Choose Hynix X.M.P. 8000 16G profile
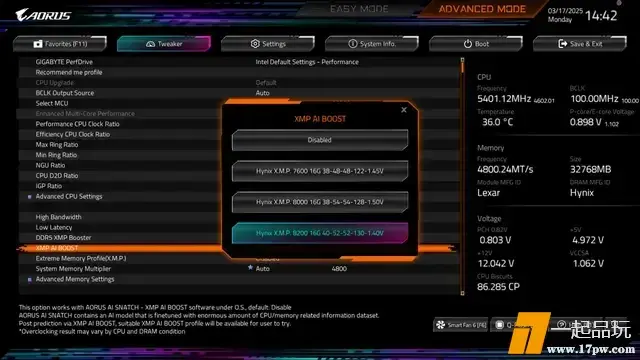 coord(320,202)
